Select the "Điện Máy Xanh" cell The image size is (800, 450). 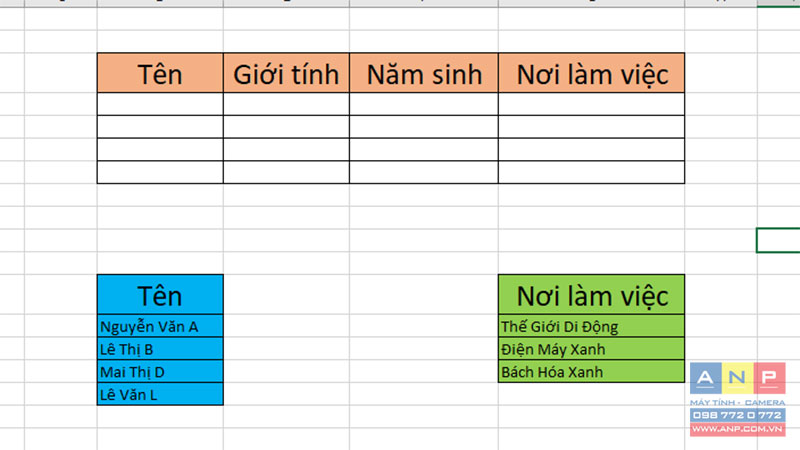point(591,348)
